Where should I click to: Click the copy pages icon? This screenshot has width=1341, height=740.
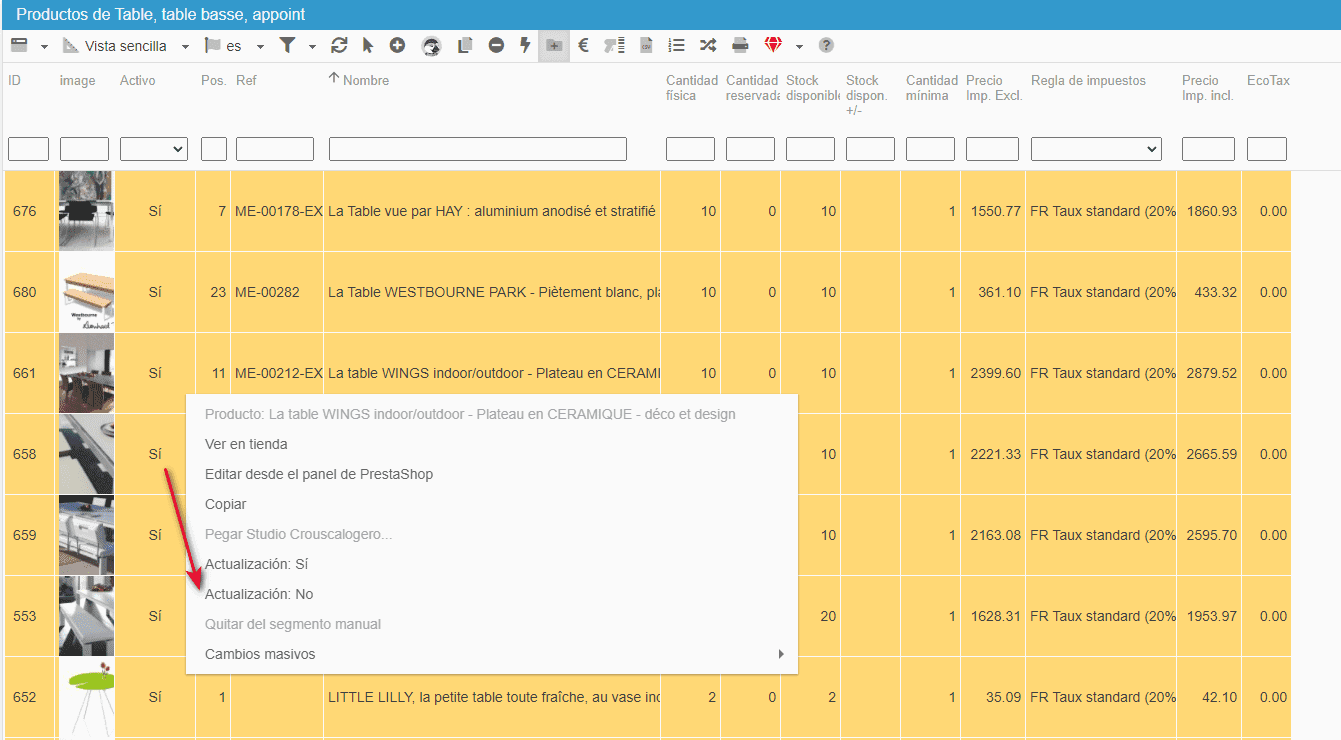coord(465,46)
